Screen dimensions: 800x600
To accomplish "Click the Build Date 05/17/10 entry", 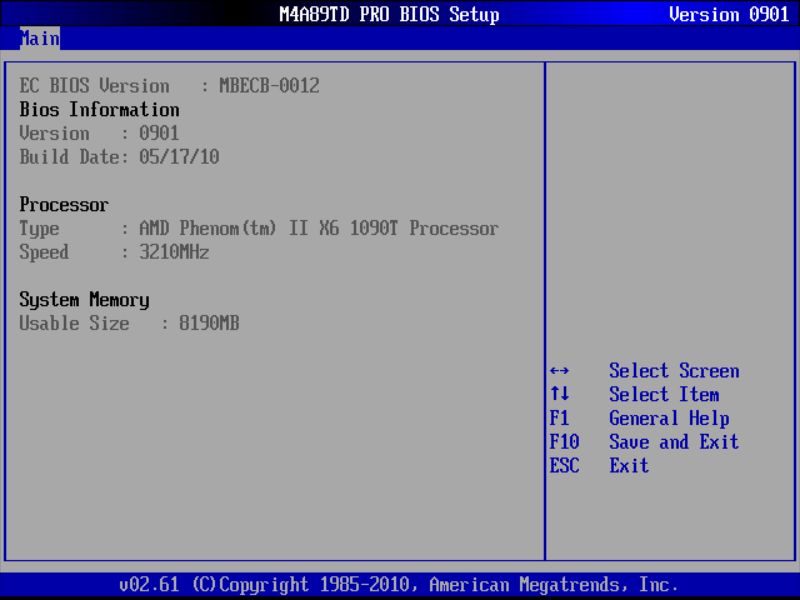I will [x=120, y=156].
